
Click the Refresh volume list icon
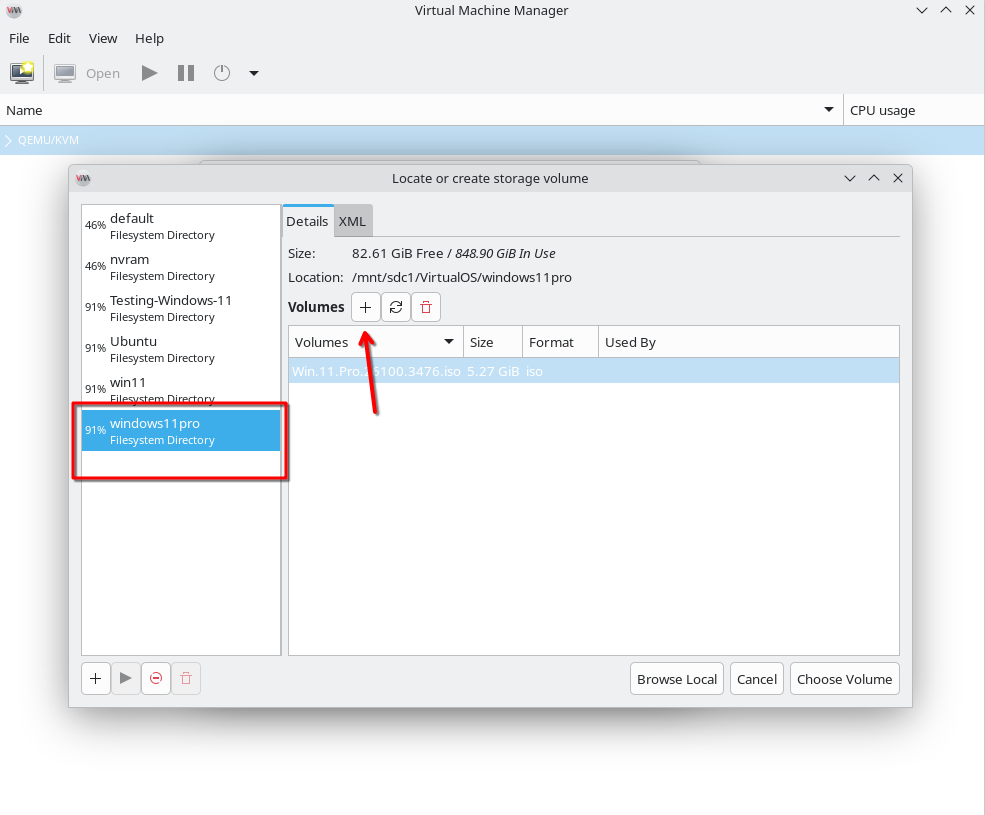click(396, 307)
